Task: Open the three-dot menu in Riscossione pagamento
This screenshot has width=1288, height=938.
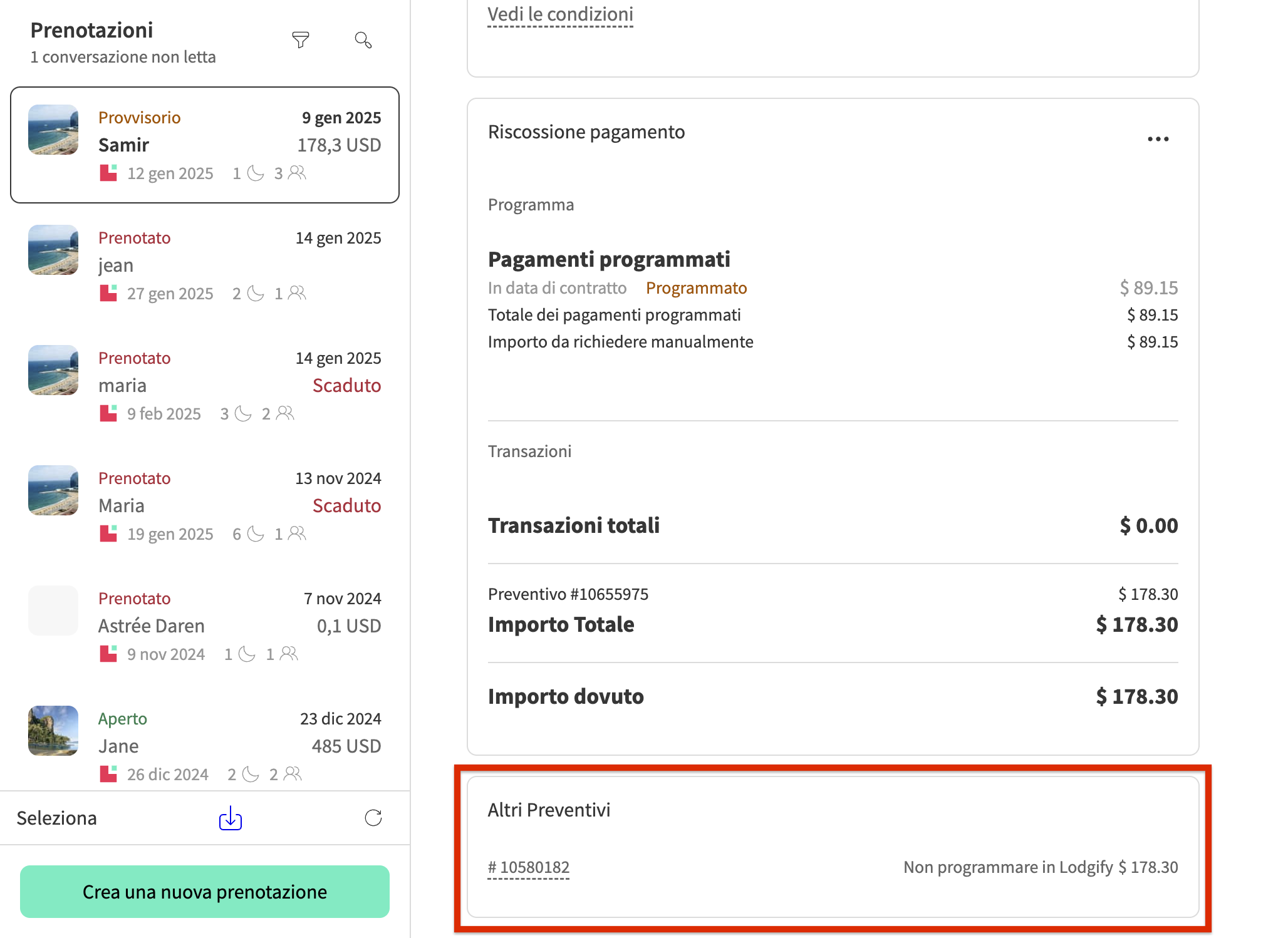Action: click(1158, 139)
